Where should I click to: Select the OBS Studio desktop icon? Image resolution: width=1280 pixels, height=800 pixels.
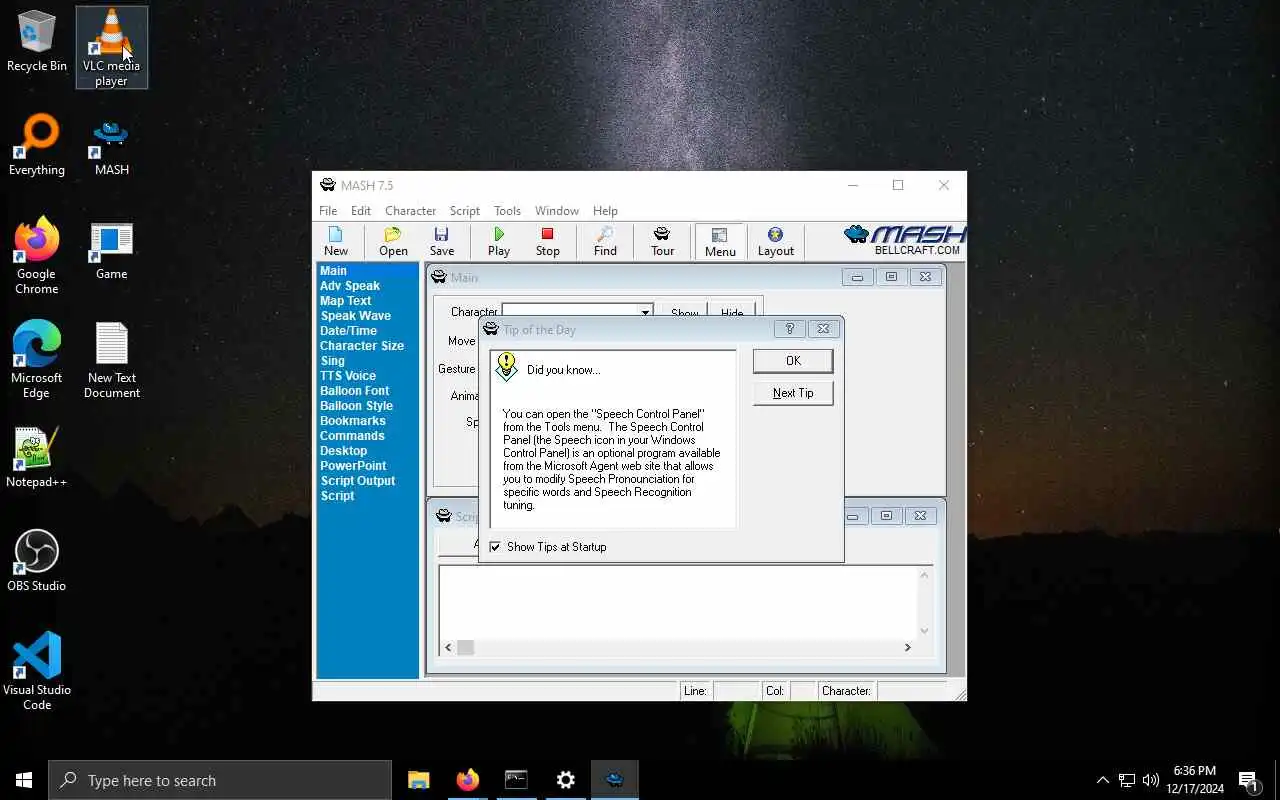[x=37, y=561]
